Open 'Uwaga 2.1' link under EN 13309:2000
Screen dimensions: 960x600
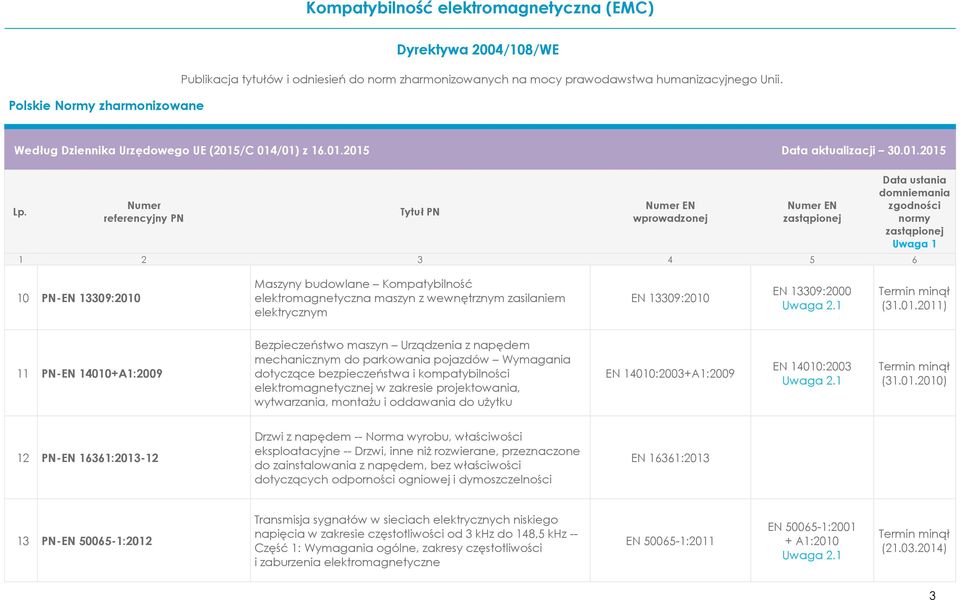point(811,305)
